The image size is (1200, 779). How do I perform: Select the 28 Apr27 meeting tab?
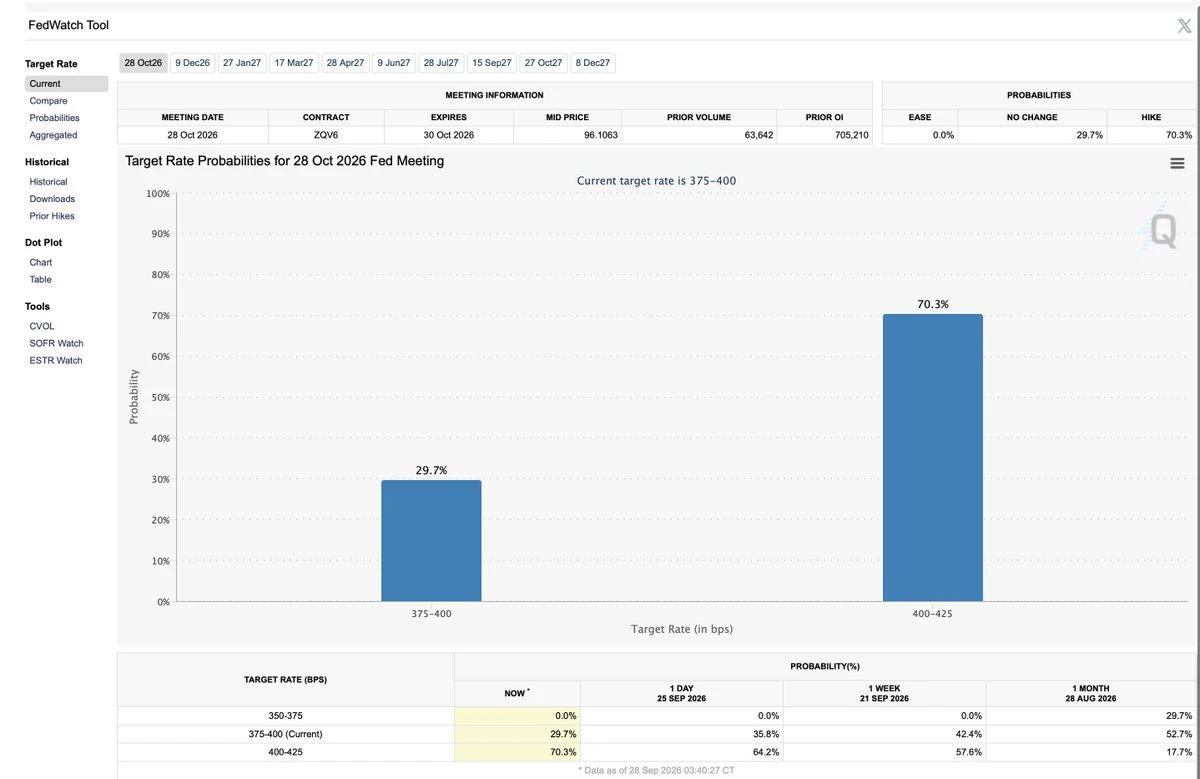(x=345, y=63)
